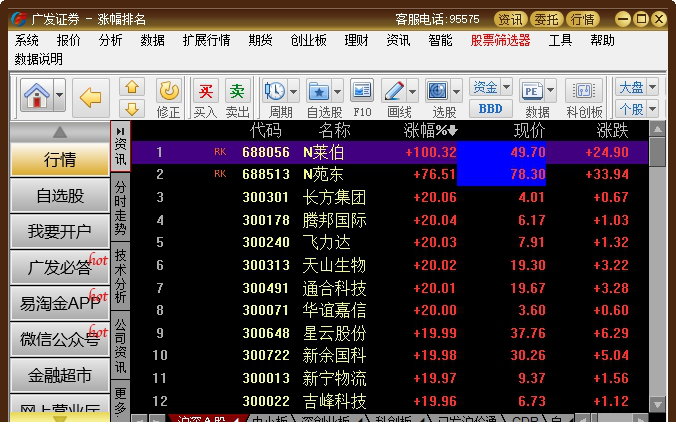Select stock row 长方集团
The width and height of the screenshot is (676, 438).
390,197
